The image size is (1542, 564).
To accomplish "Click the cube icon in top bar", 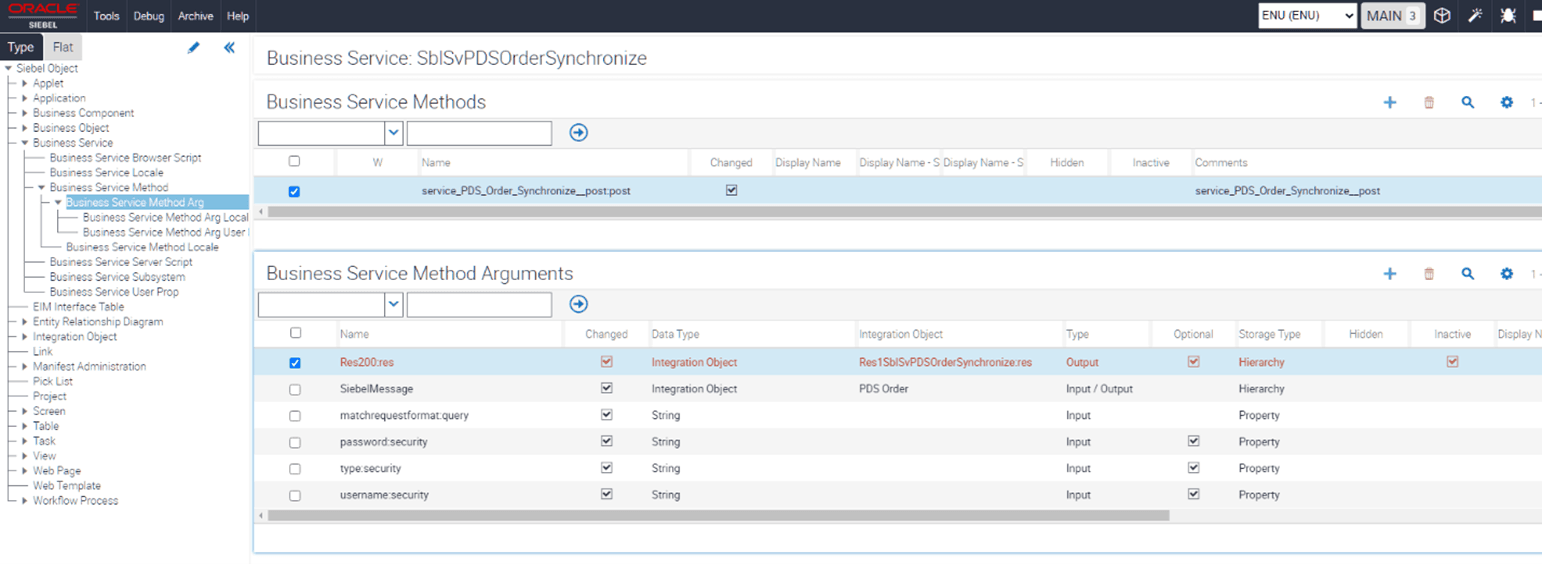I will (x=1441, y=16).
